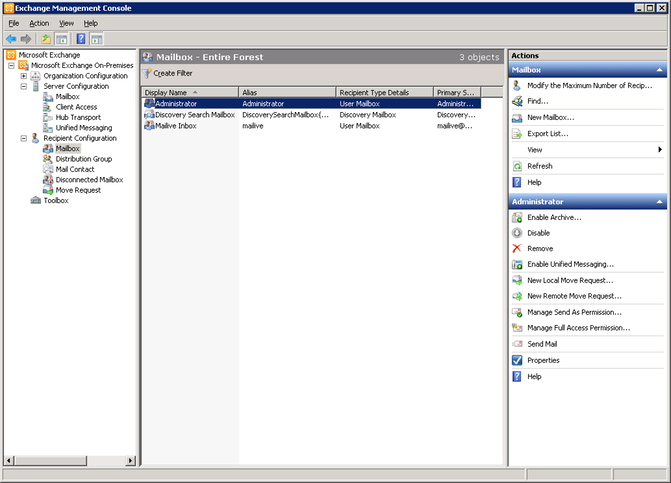Select Client Access under Server Configuration
Screen dimensions: 671x483
coord(76,107)
